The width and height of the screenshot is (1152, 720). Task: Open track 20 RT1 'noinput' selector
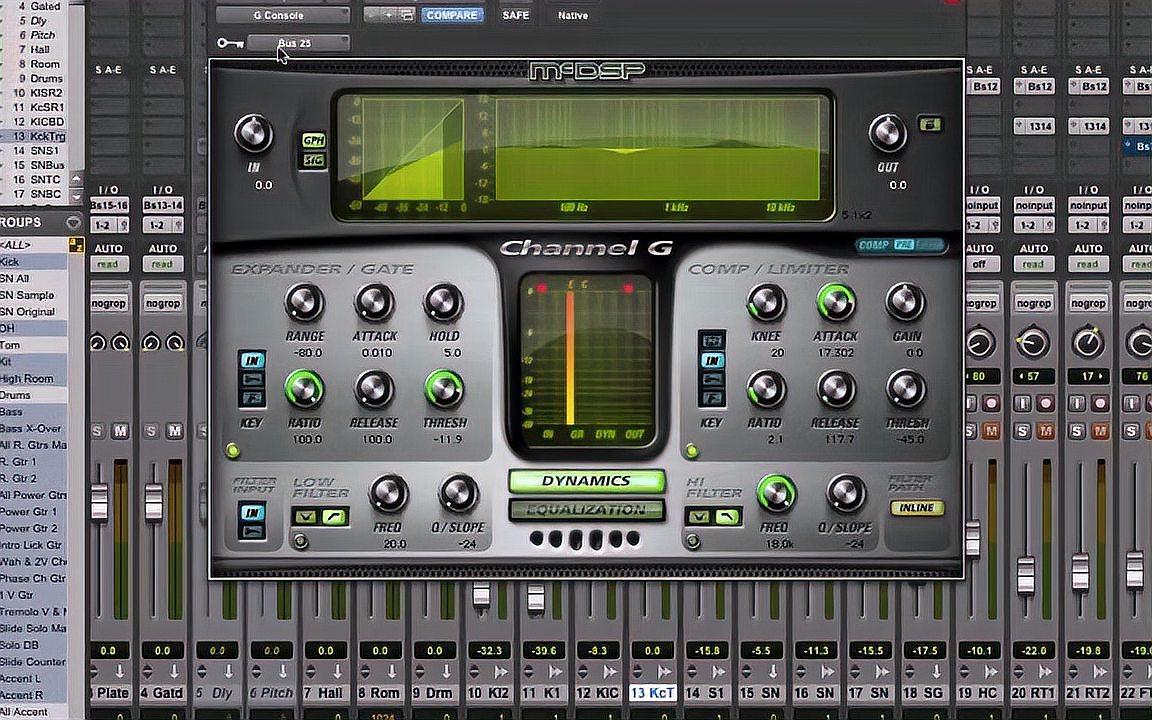click(1034, 206)
